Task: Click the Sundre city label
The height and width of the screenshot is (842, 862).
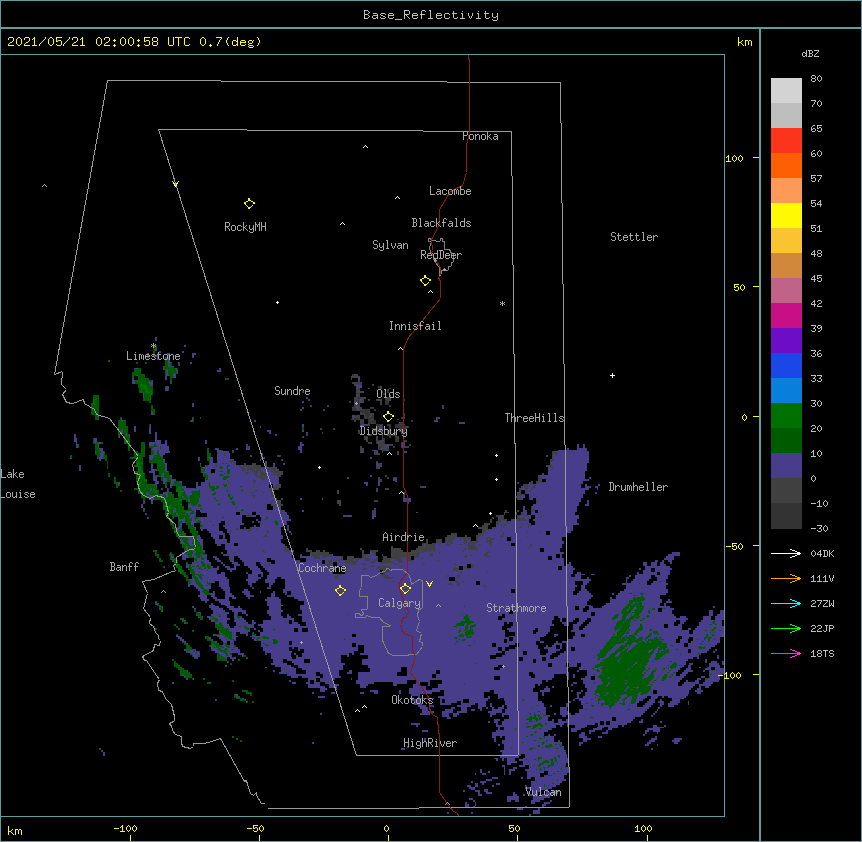Action: 292,391
